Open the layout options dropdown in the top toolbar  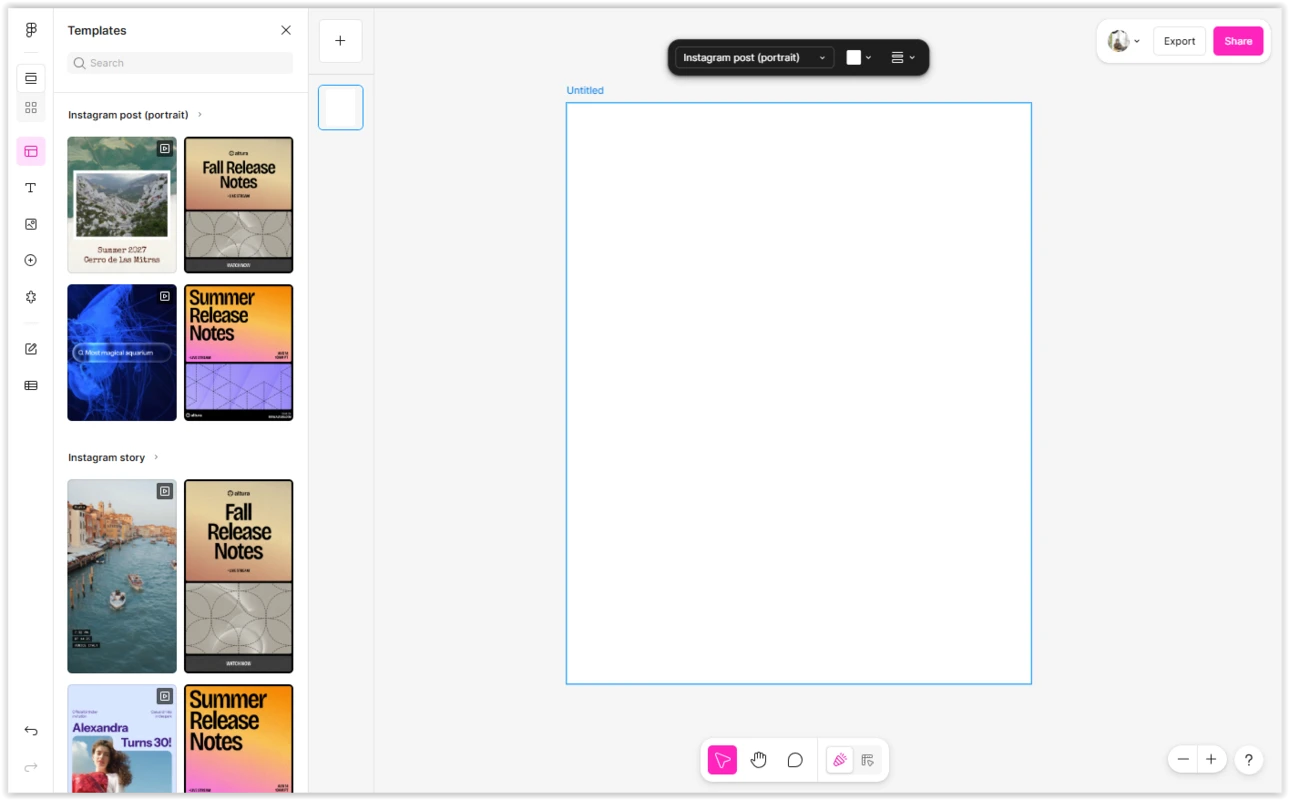[x=902, y=58]
